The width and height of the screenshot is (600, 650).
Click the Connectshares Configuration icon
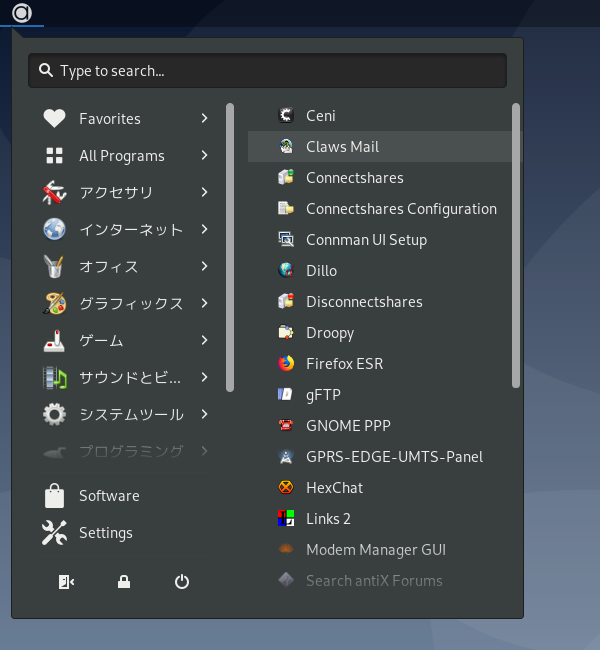click(x=286, y=209)
